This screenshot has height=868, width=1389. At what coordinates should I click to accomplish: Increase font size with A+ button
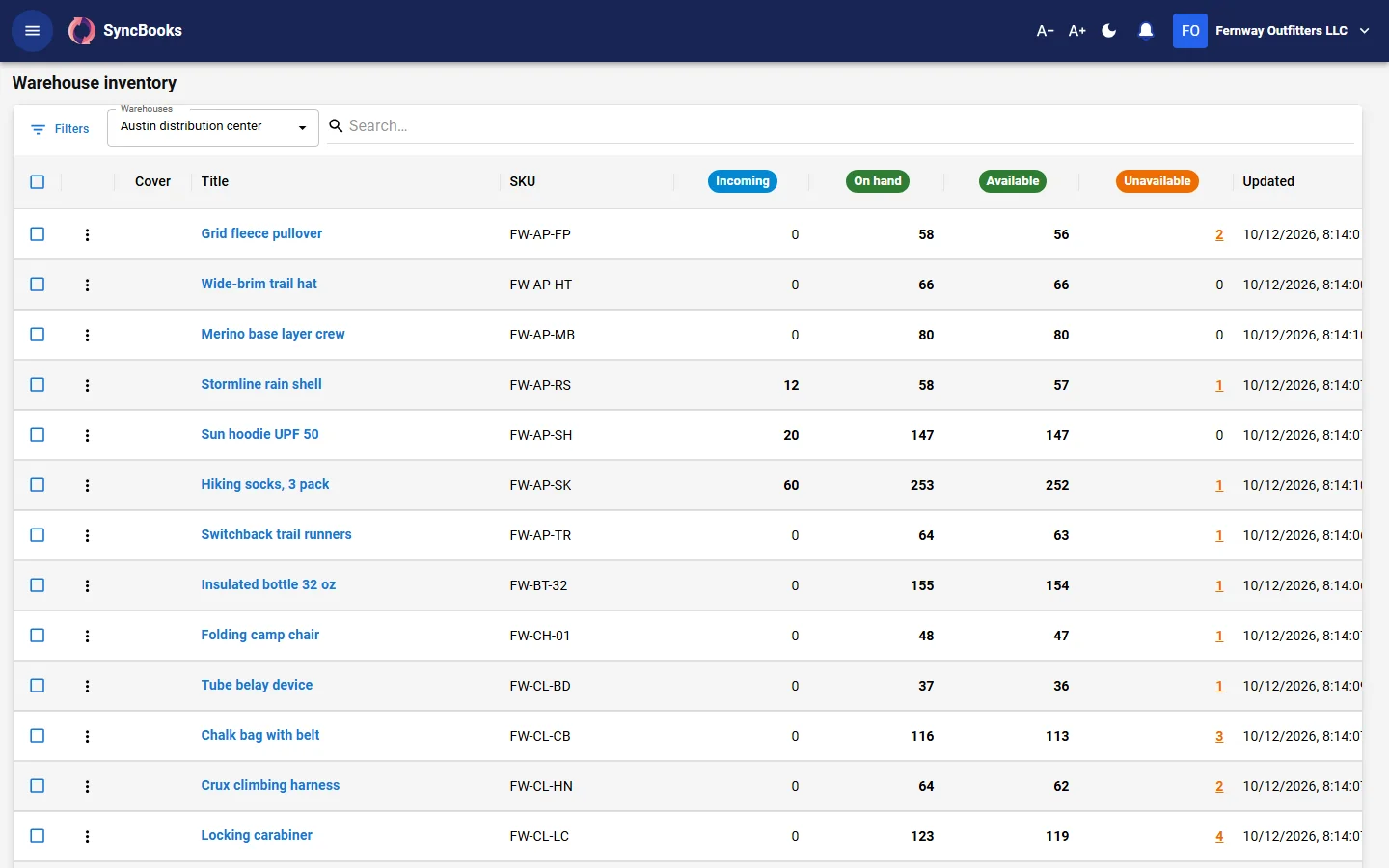1077,31
